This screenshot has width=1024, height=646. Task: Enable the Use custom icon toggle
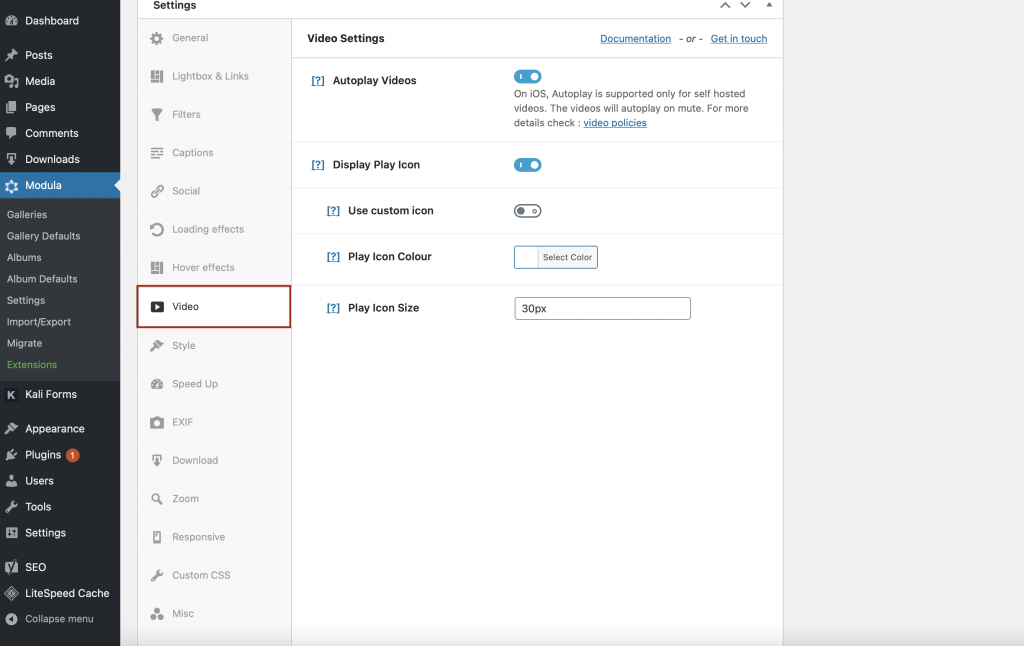528,211
